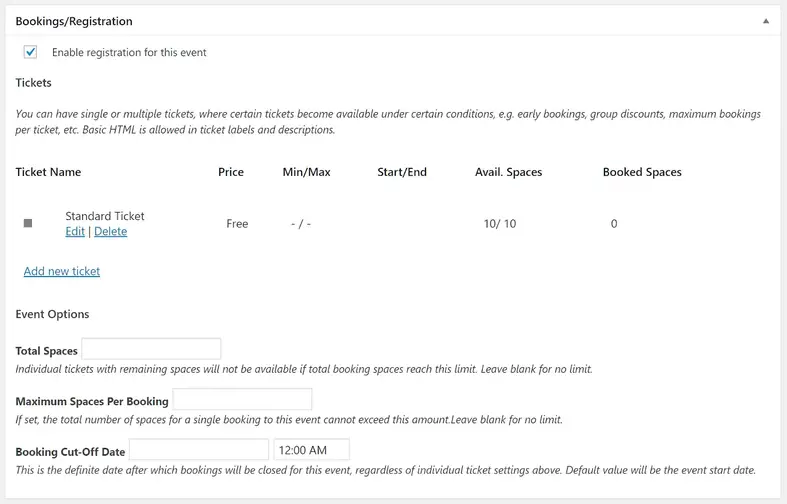Click the Free price value
This screenshot has height=504, width=787.
point(237,224)
